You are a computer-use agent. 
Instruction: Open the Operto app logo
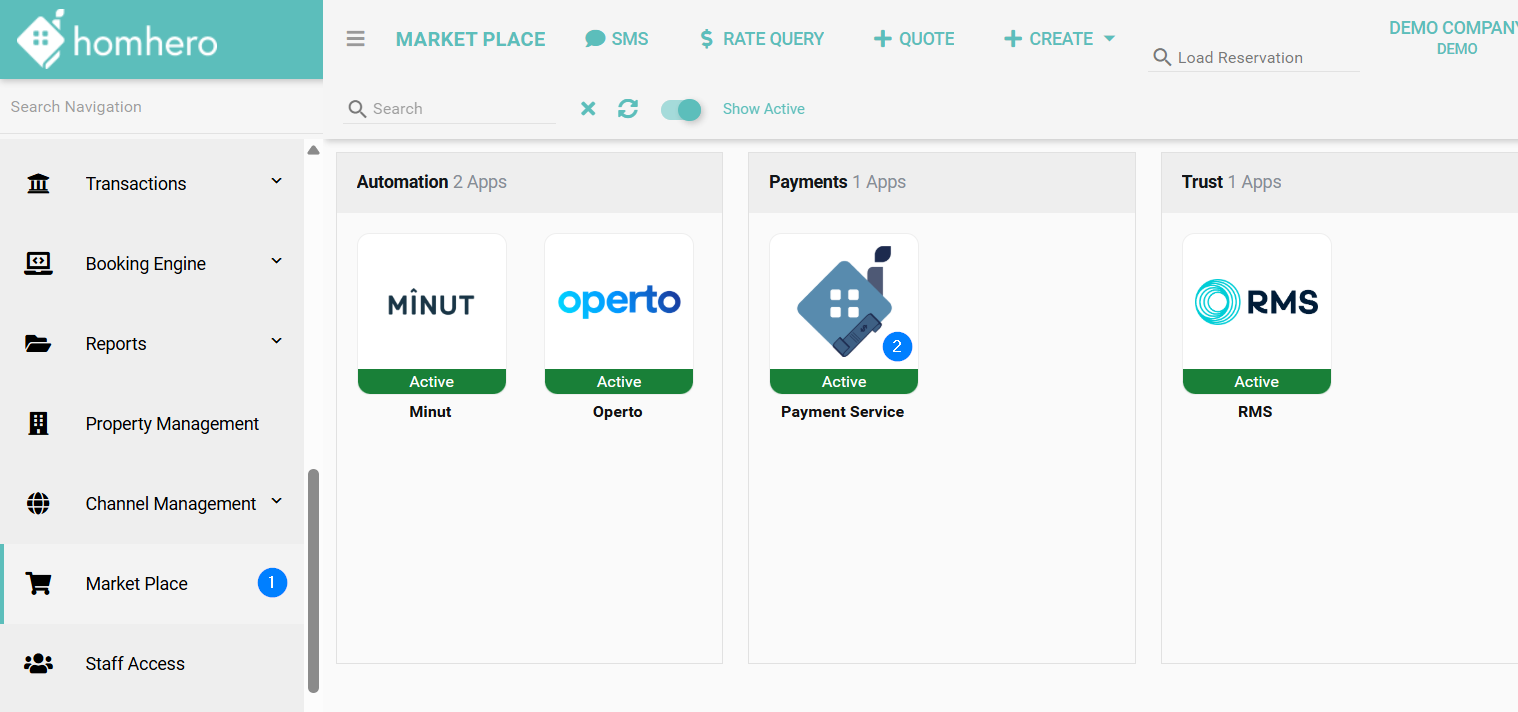pos(618,302)
